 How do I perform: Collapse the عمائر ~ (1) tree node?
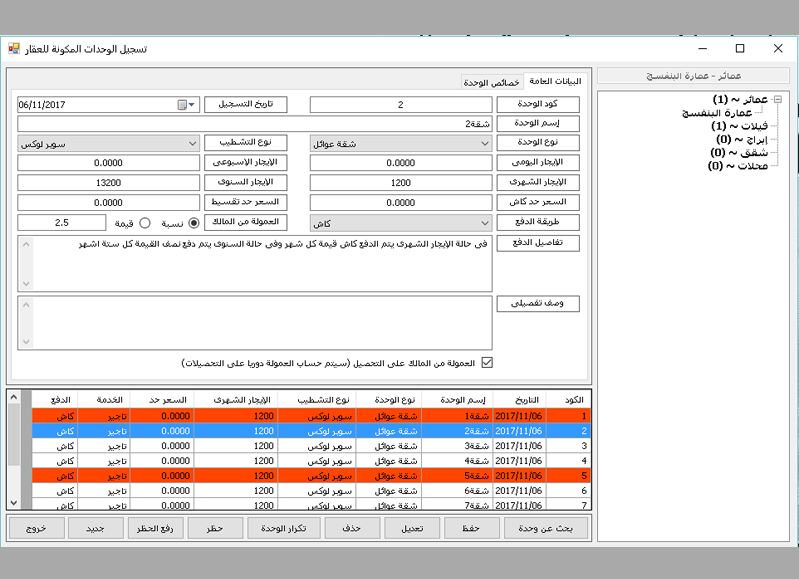[778, 99]
